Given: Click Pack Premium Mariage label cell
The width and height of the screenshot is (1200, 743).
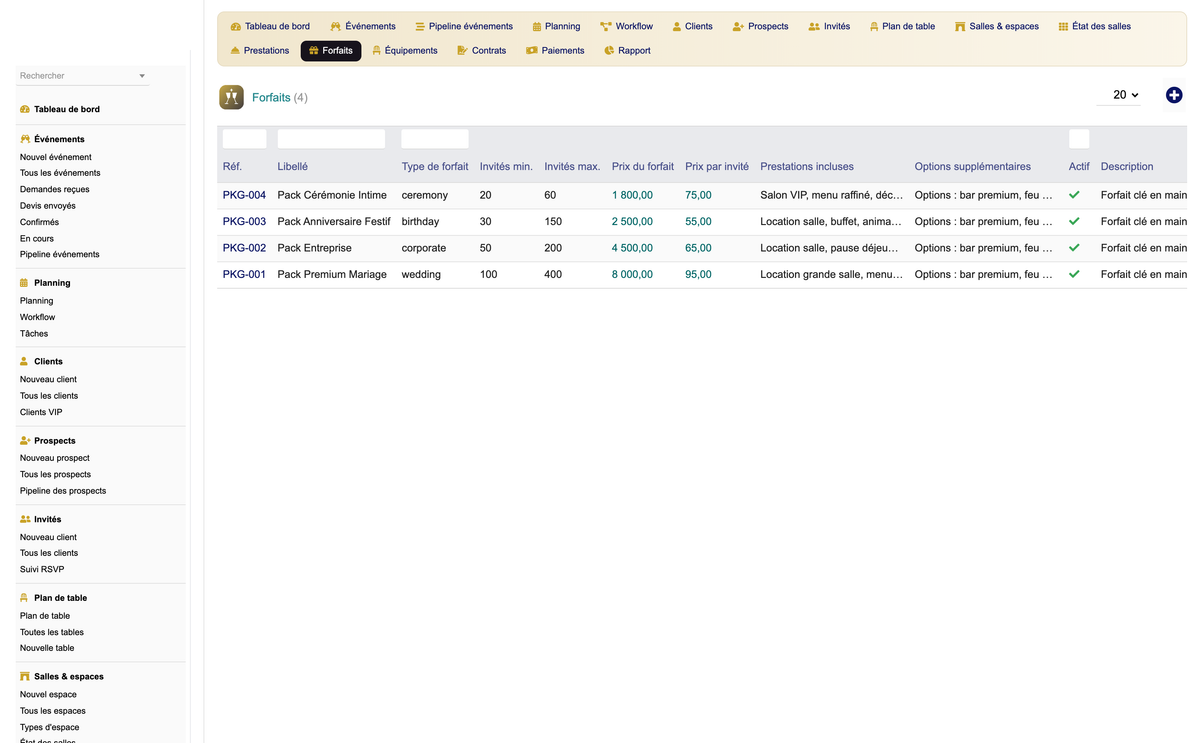Looking at the screenshot, I should coord(332,274).
